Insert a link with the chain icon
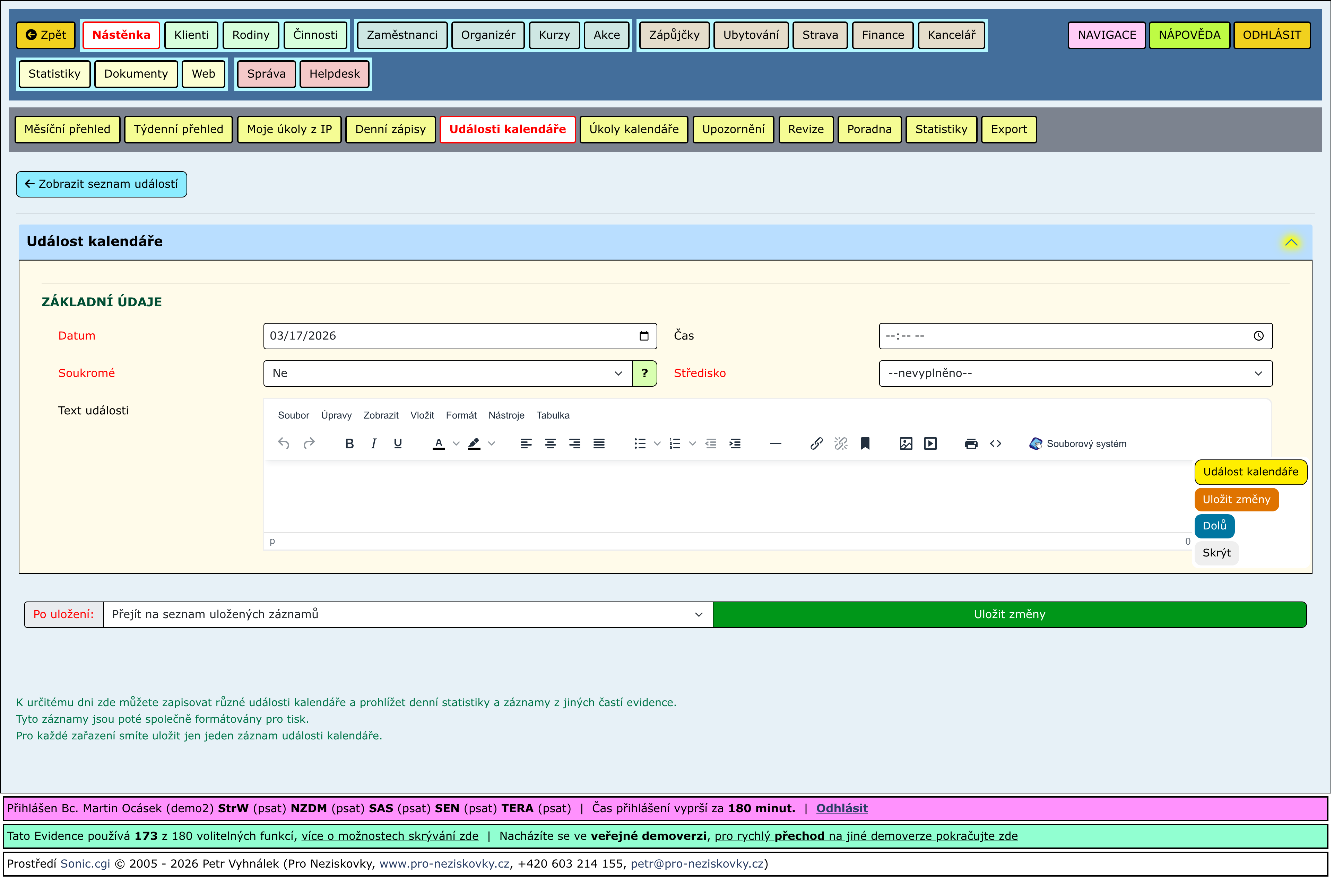This screenshot has height=896, width=1334. click(x=816, y=444)
